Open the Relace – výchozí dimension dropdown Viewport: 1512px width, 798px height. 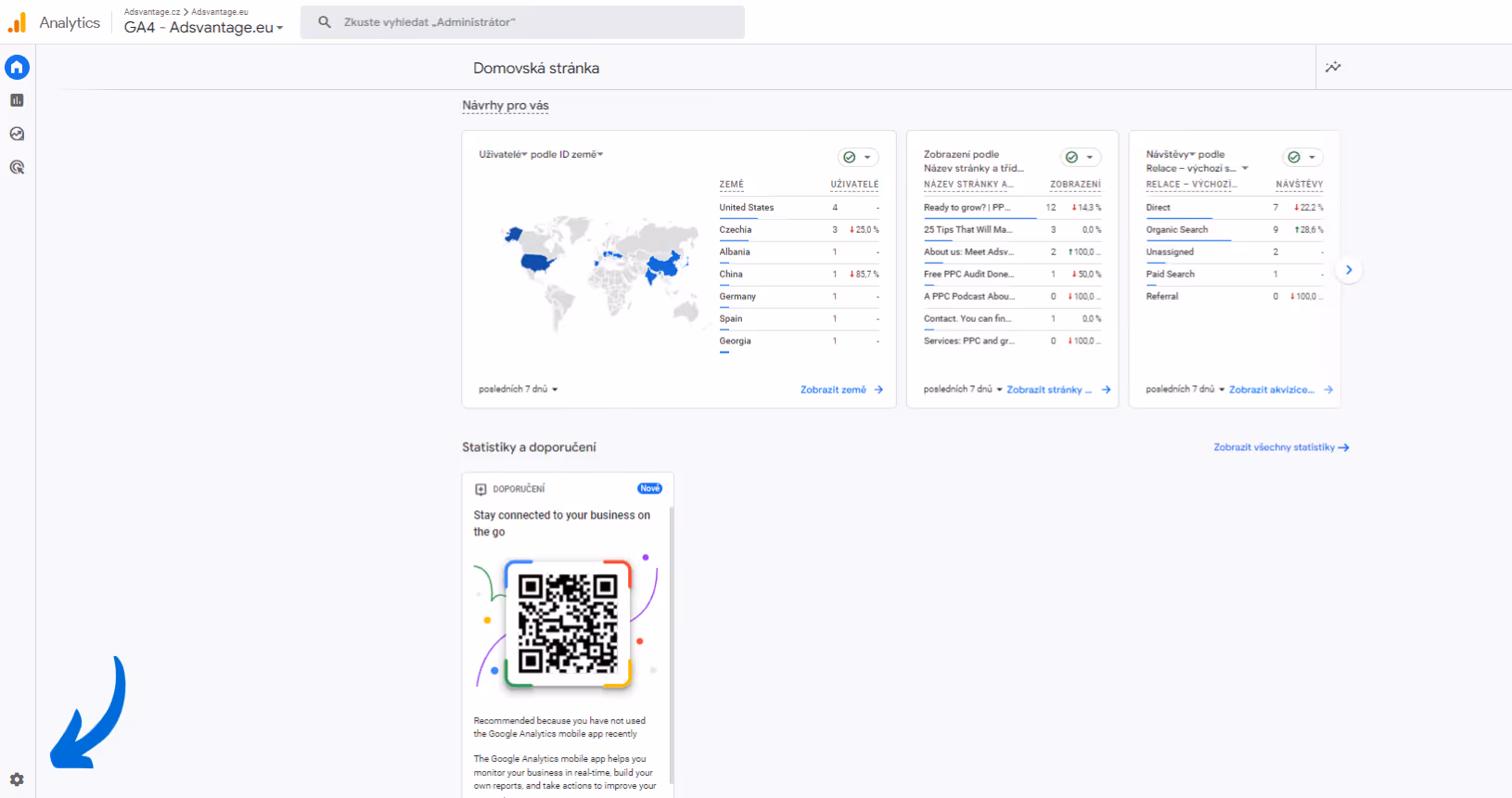(1197, 168)
